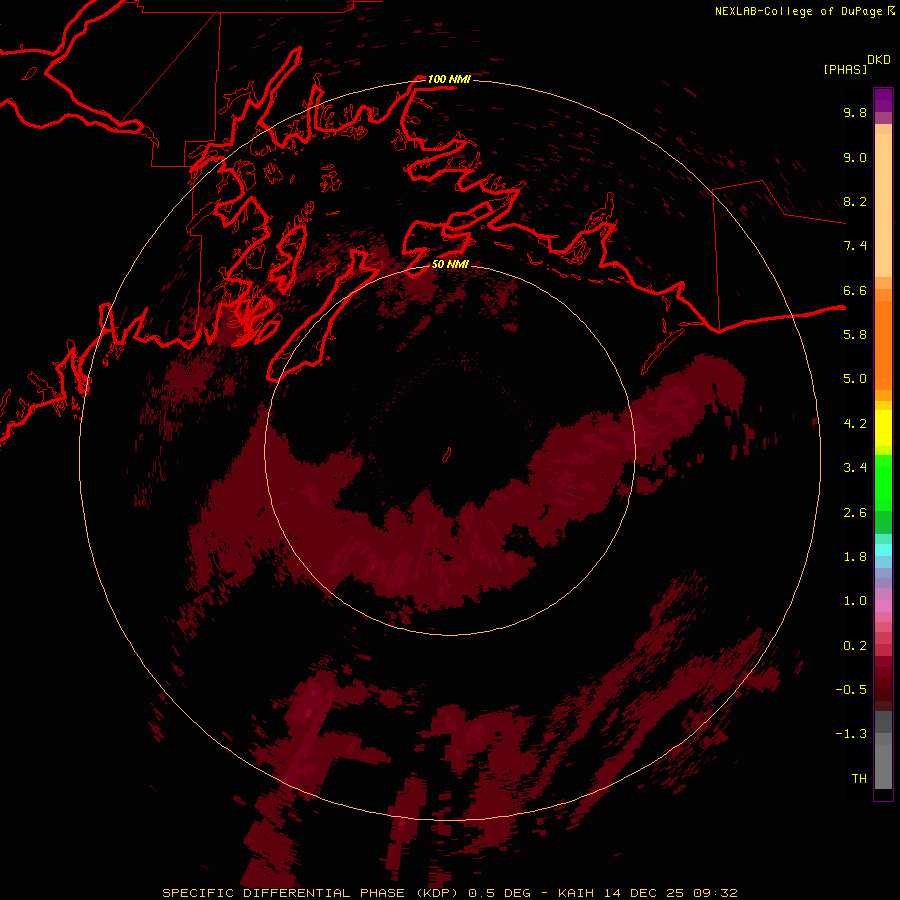The image size is (900, 900).
Task: Pick the purple swatch atop the color bar
Action: tap(883, 100)
